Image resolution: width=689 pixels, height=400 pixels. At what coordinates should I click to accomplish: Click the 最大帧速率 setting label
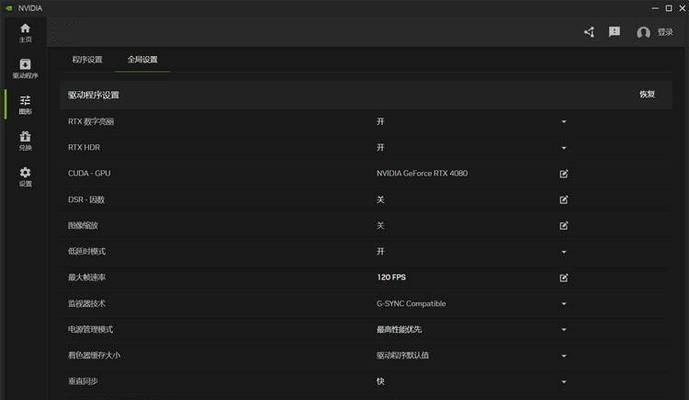[x=87, y=277]
